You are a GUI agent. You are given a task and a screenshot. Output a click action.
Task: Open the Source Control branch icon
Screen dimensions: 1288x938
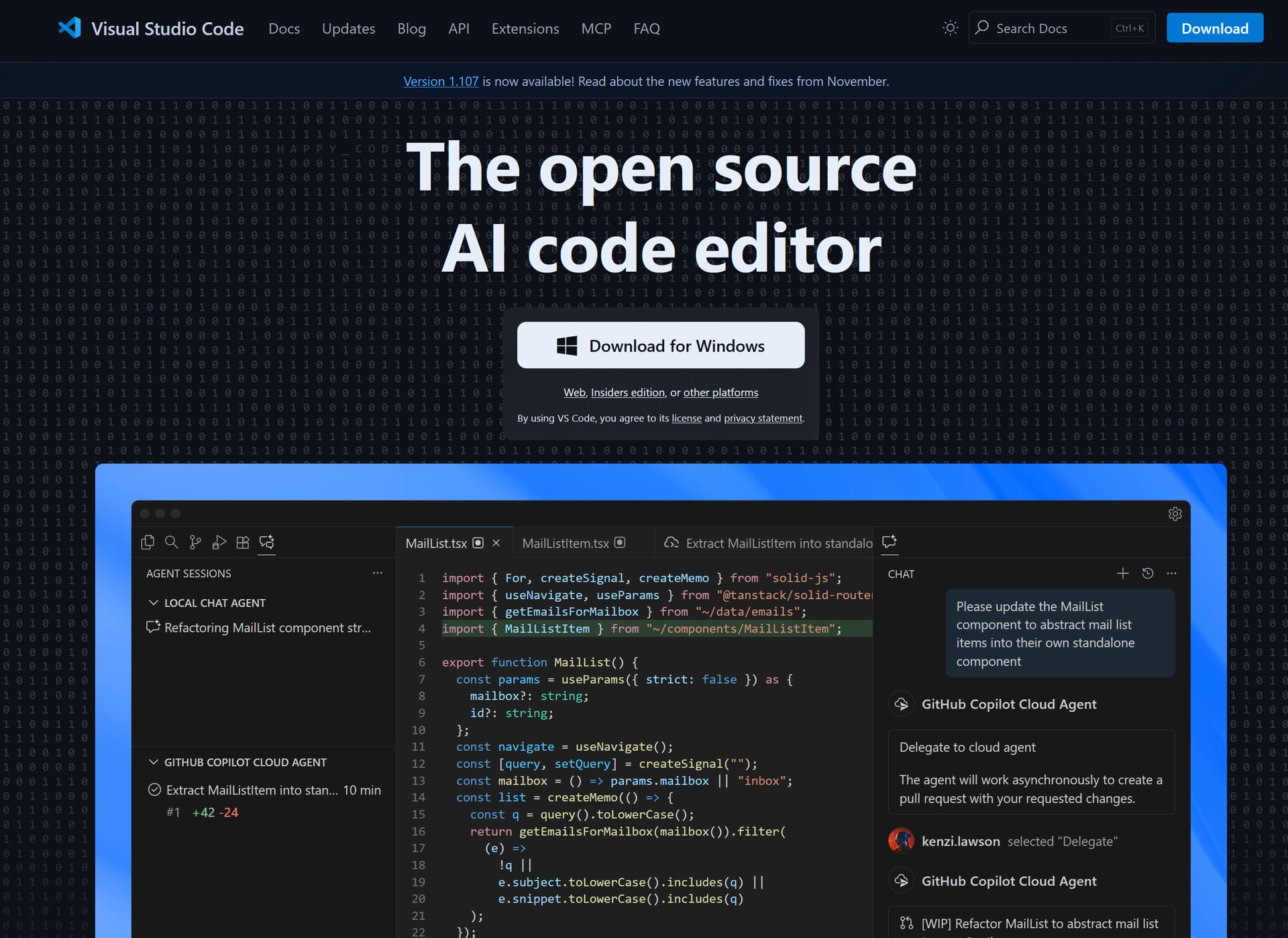(195, 542)
